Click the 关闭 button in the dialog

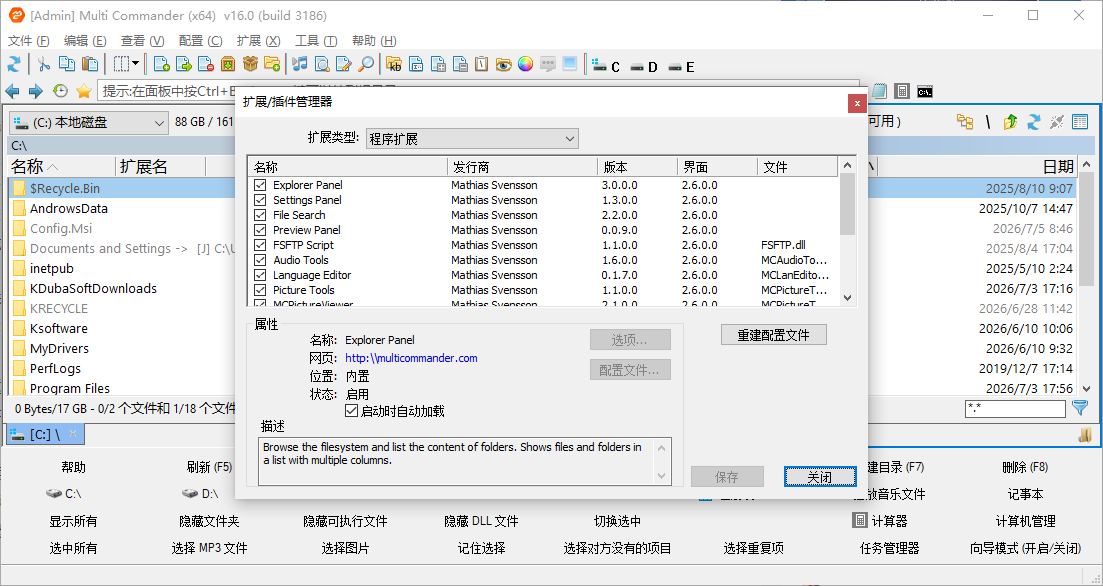coord(820,477)
